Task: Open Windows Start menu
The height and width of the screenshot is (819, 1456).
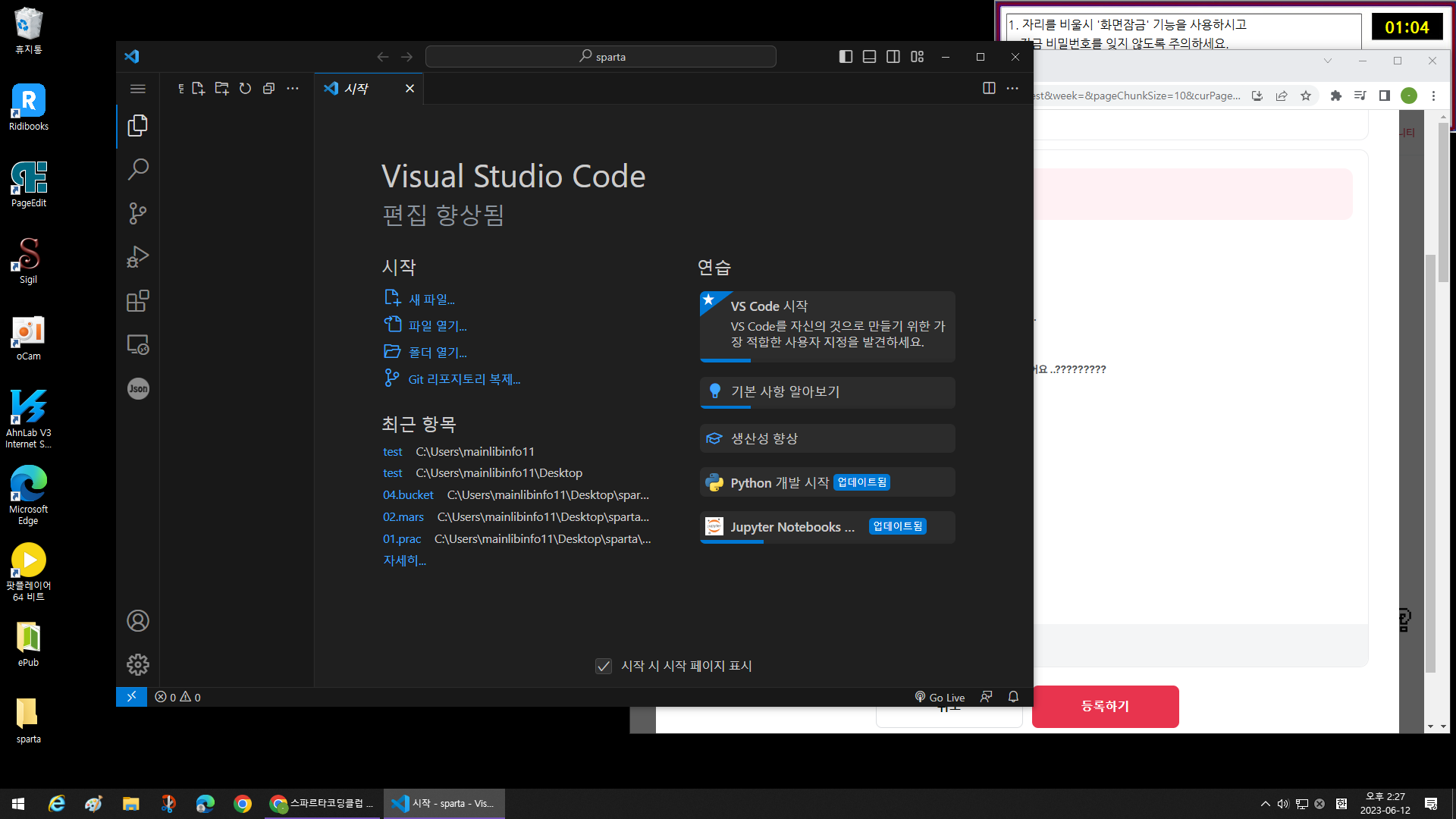Action: (x=18, y=804)
